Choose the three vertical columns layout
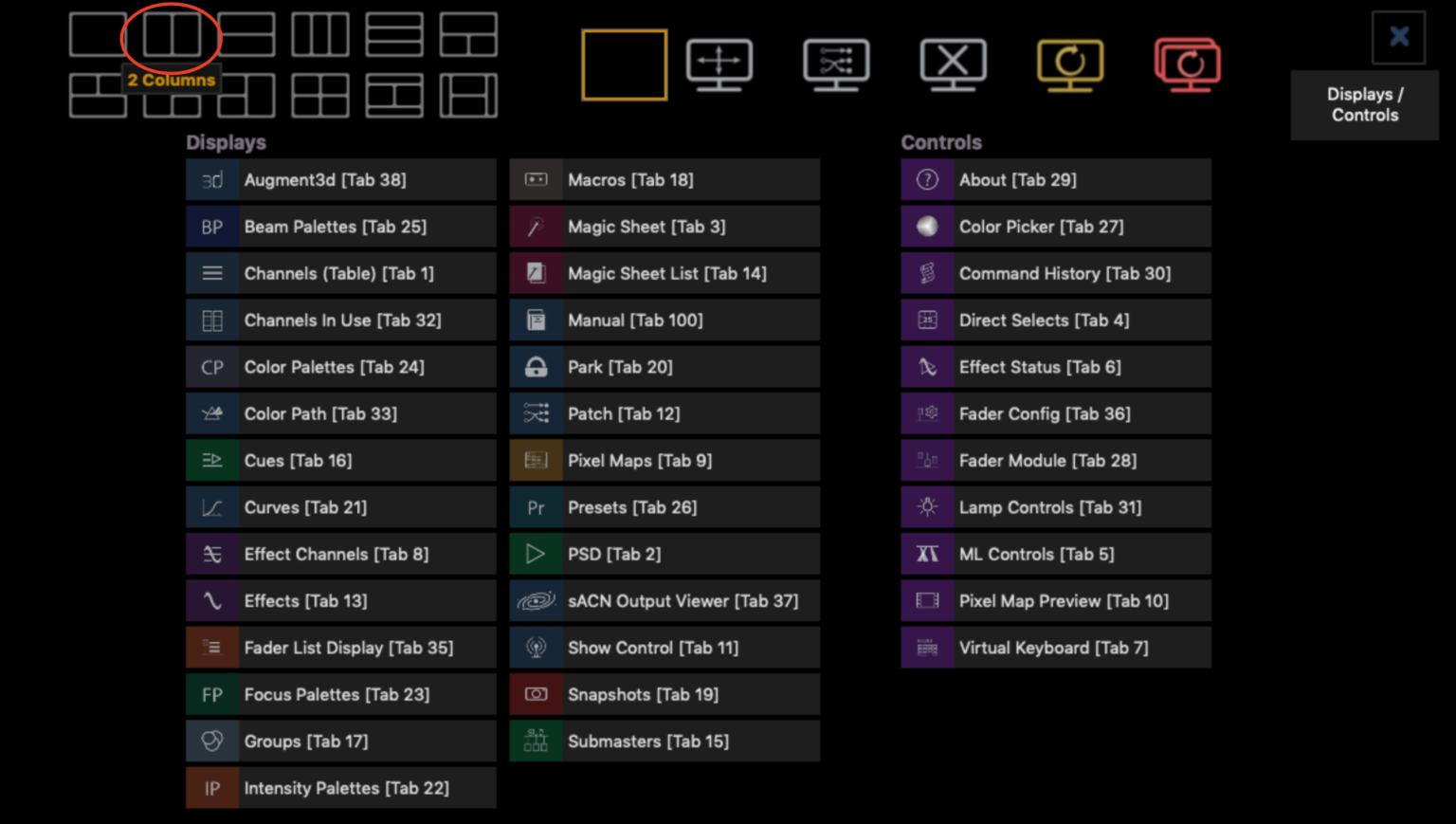The height and width of the screenshot is (824, 1456). point(319,36)
